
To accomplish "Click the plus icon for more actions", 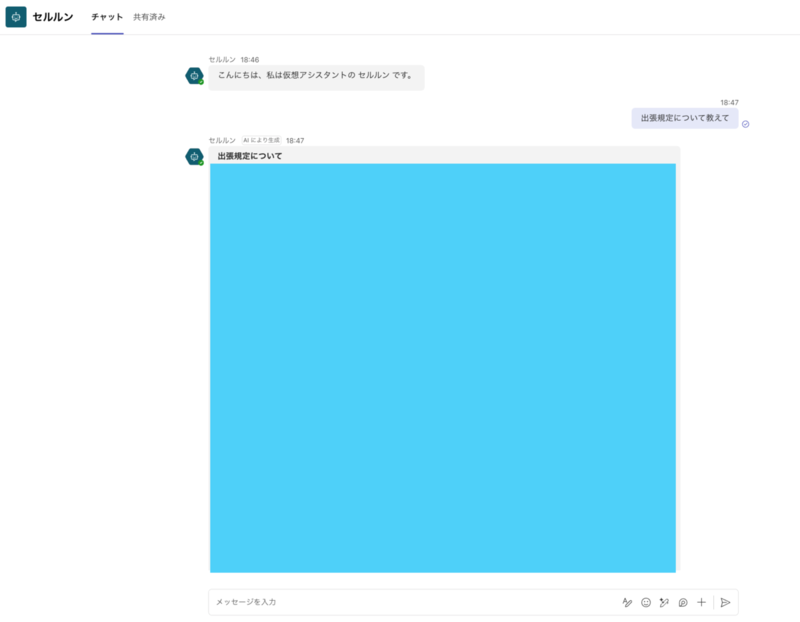I will (x=702, y=603).
